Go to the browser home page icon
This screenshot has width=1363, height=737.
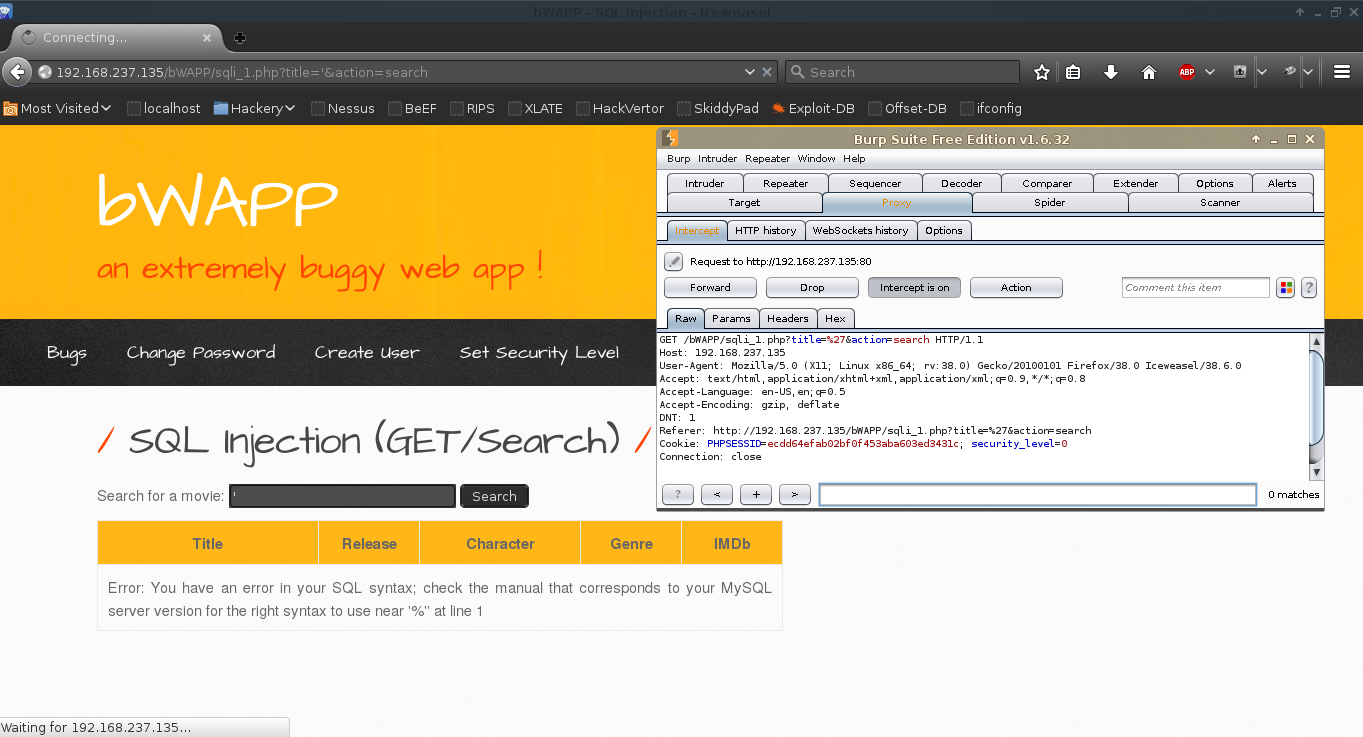tap(1149, 72)
